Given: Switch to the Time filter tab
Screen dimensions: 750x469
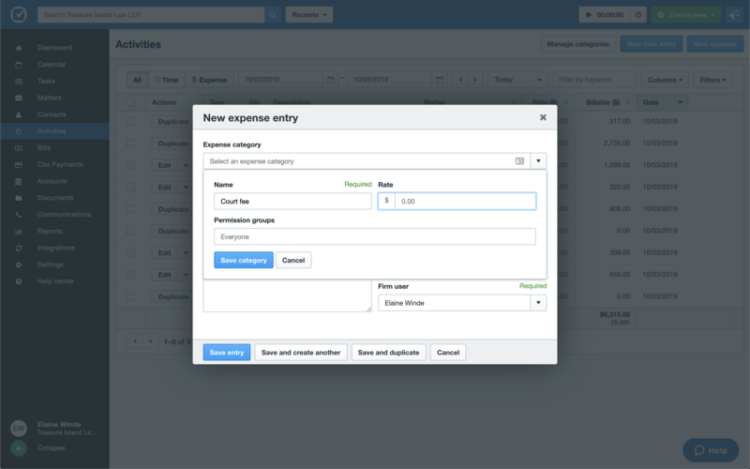Looking at the screenshot, I should tap(167, 79).
